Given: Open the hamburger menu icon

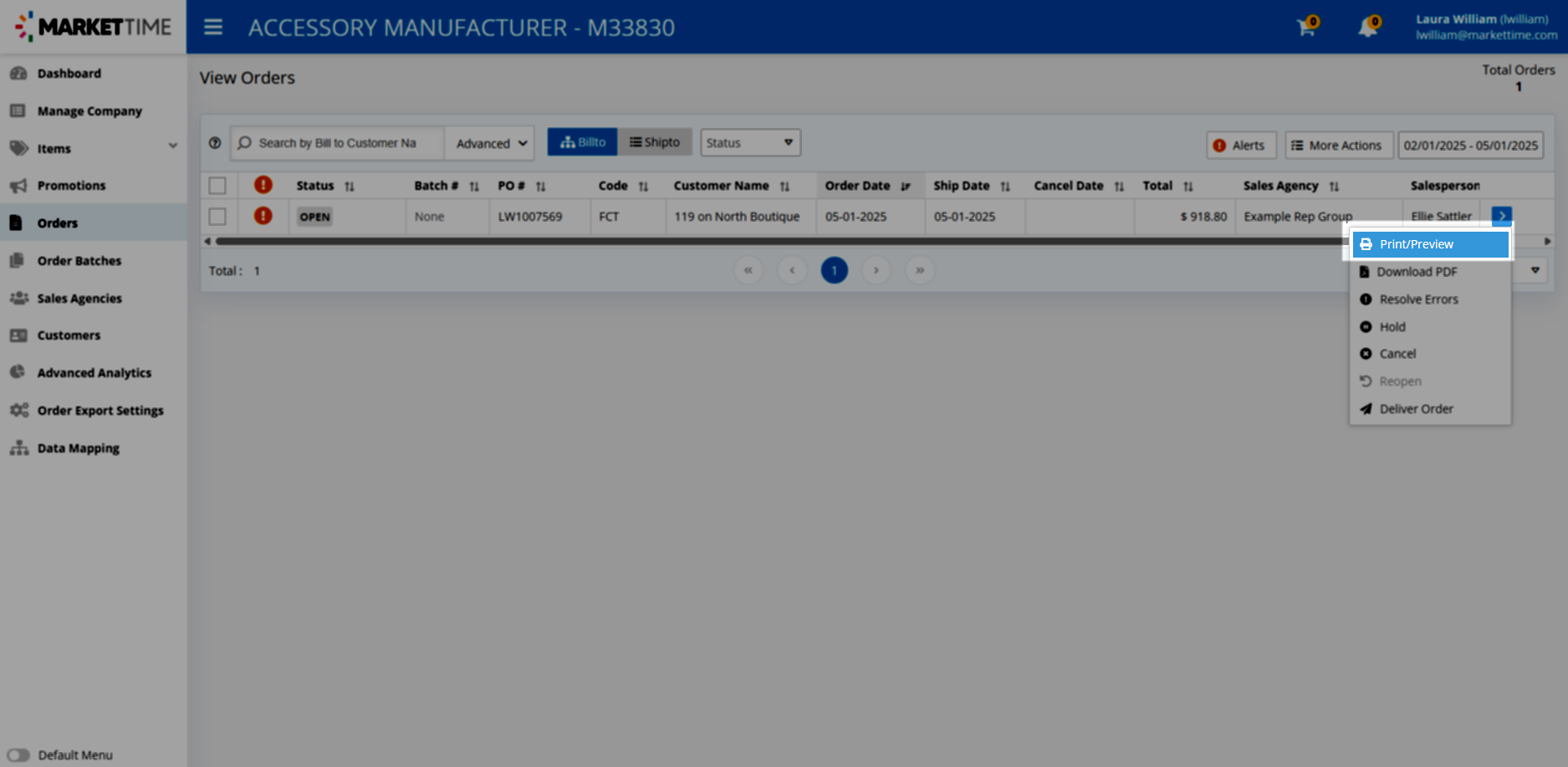Looking at the screenshot, I should pyautogui.click(x=213, y=27).
